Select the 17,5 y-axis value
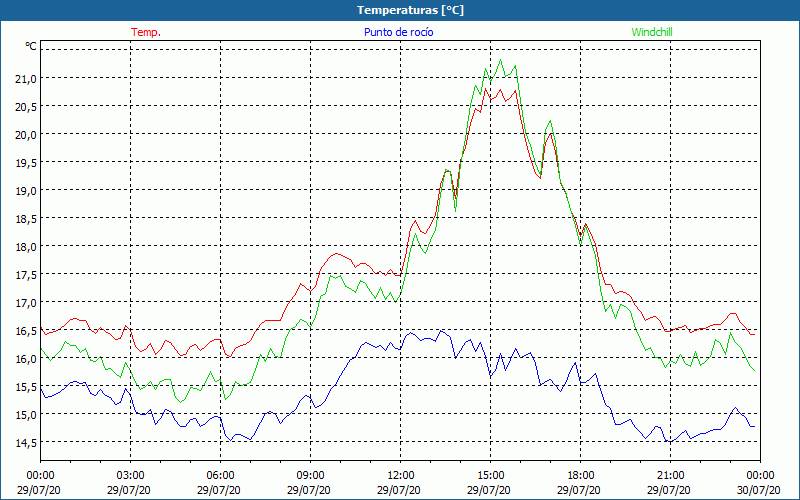Screen dimensions: 800x500 point(27,274)
